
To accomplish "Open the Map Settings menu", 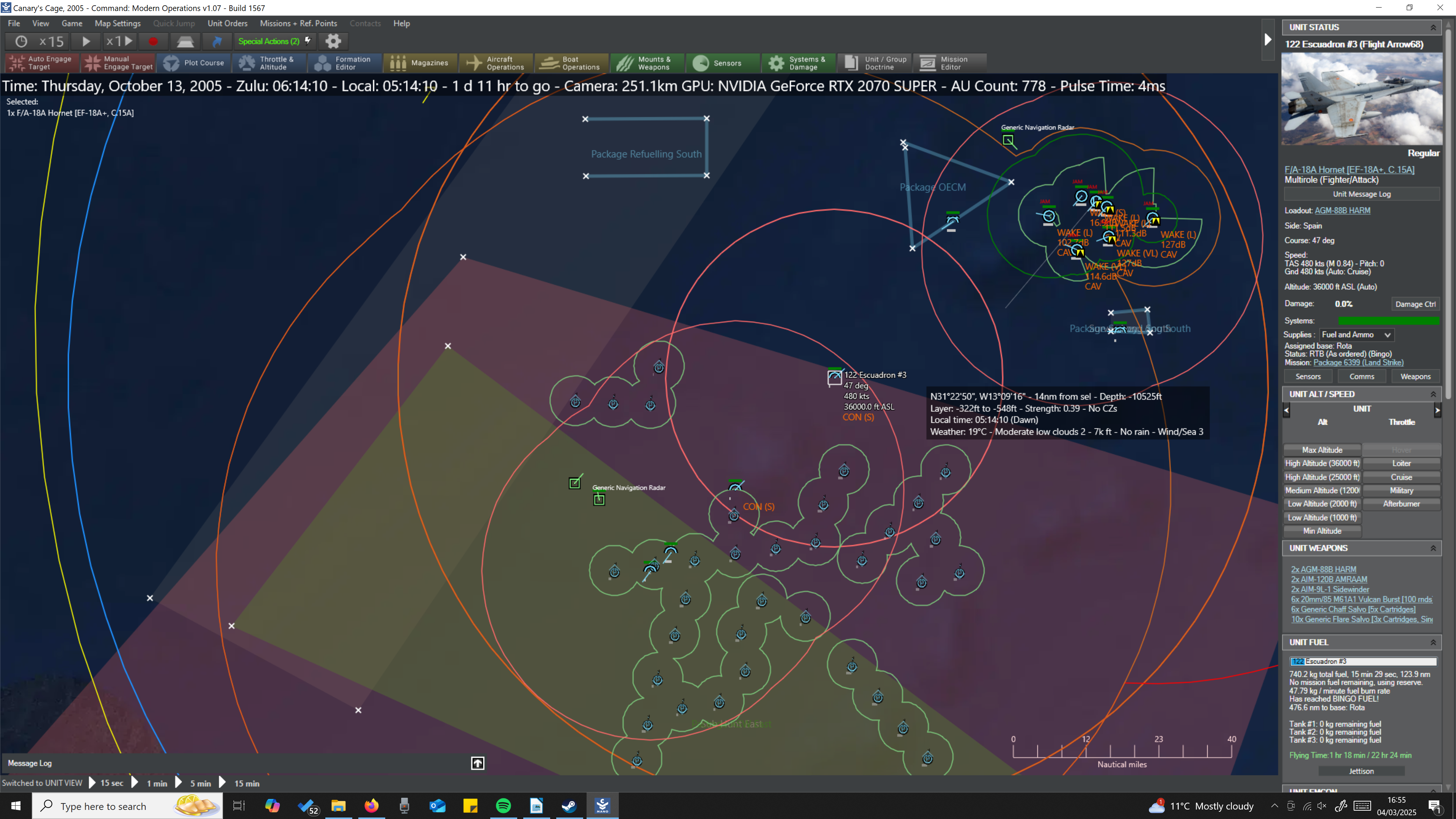I will (118, 23).
